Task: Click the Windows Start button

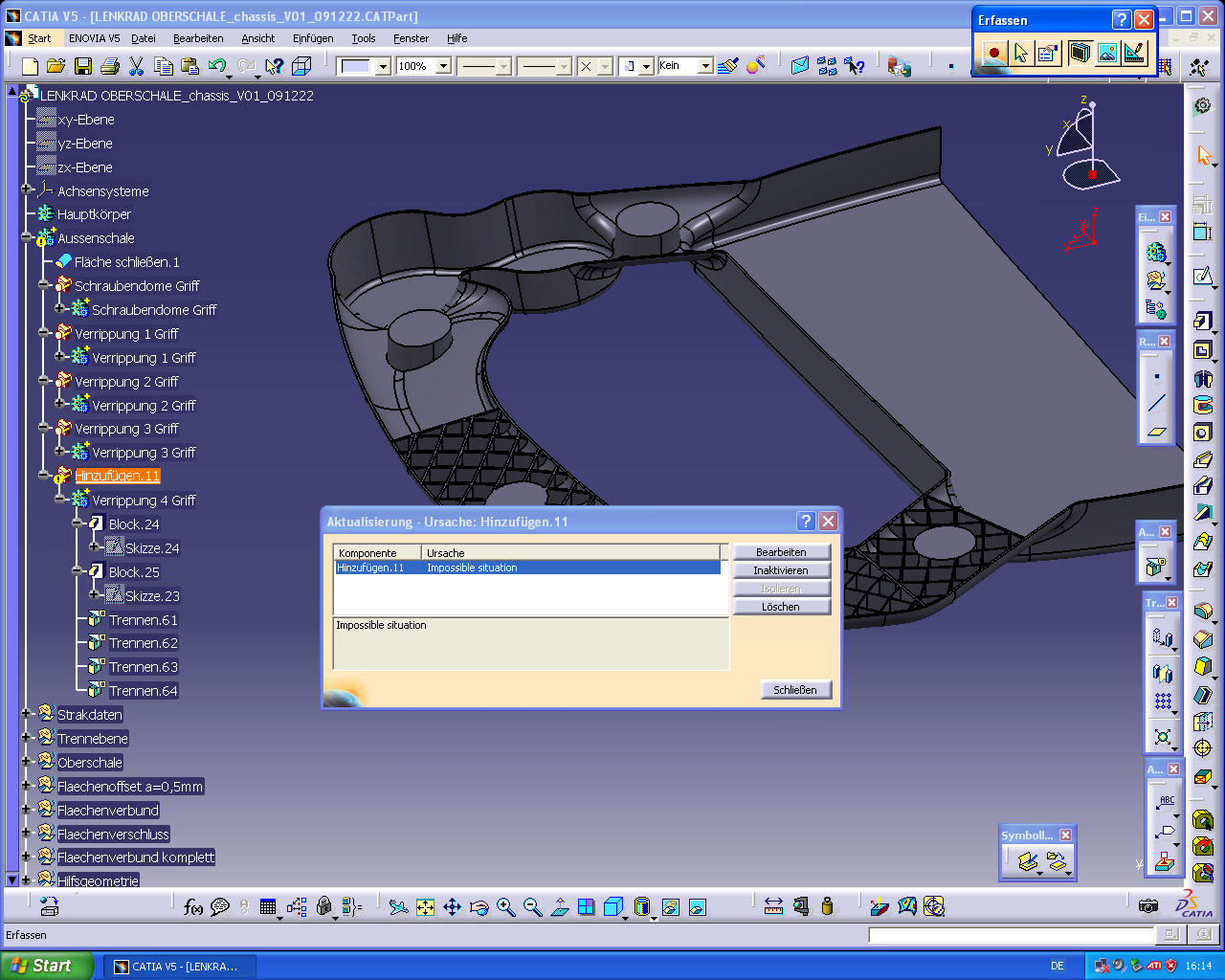Action: (x=47, y=966)
